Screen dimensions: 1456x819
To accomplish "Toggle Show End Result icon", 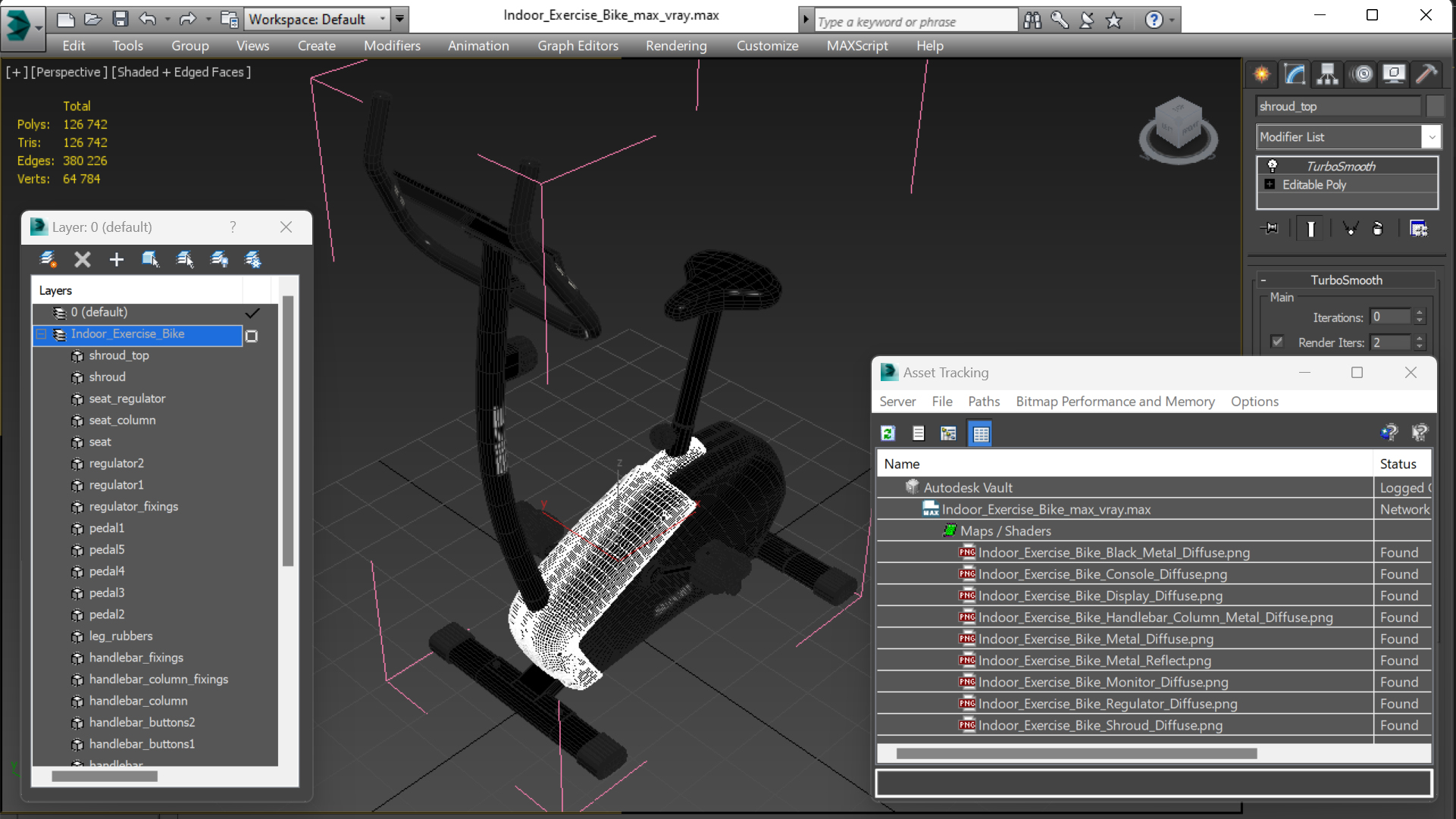I will click(x=1310, y=228).
